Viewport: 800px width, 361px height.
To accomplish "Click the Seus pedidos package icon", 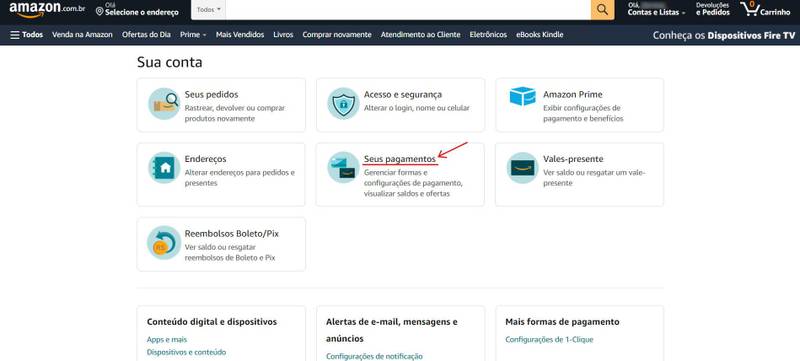I will coord(164,104).
